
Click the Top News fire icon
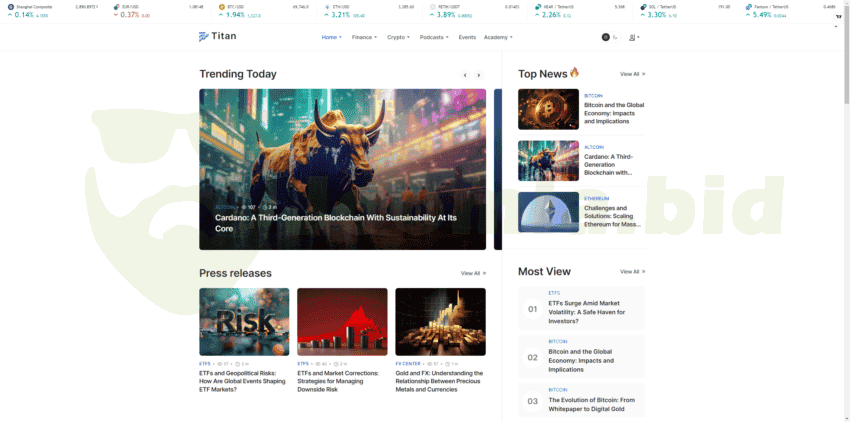[574, 72]
